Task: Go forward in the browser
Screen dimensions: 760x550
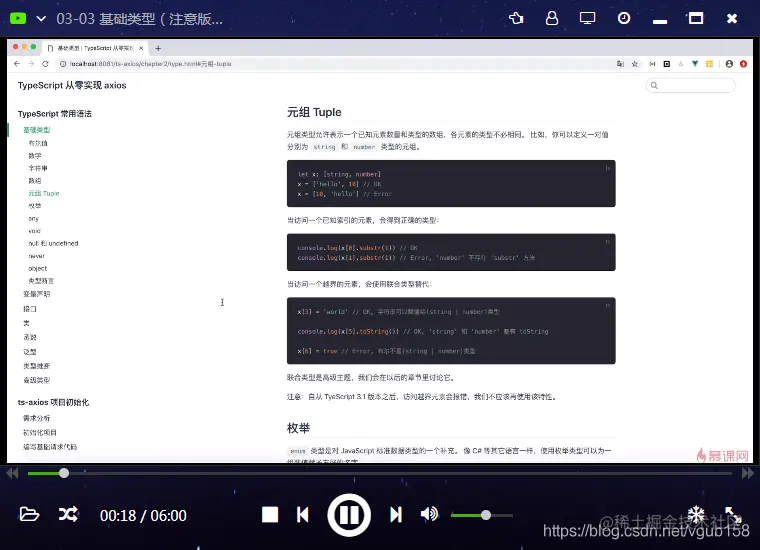Action: 31,63
